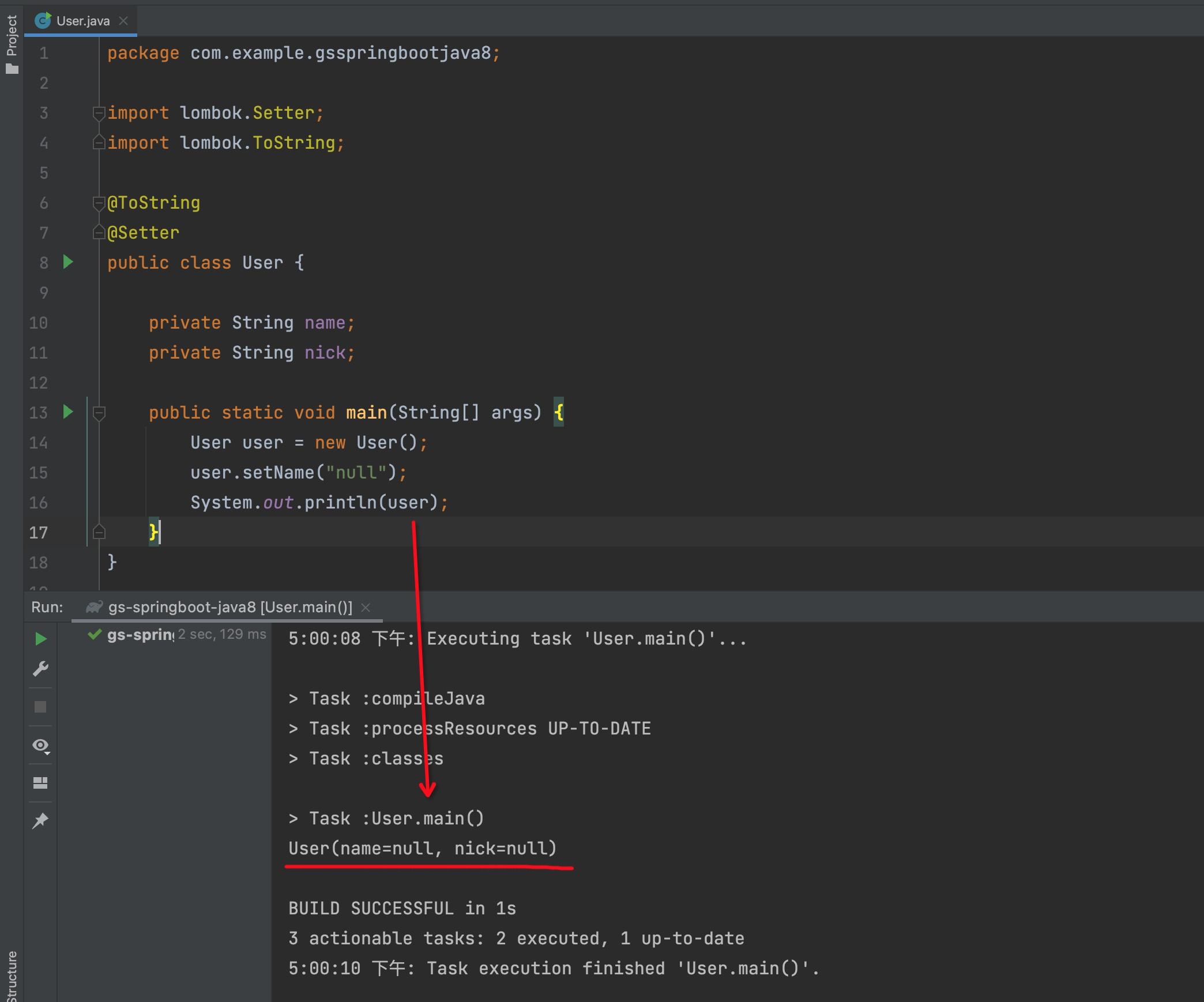Collapse the import statements with the fold arrow
Image resolution: width=1204 pixels, height=1002 pixels.
pyautogui.click(x=99, y=112)
